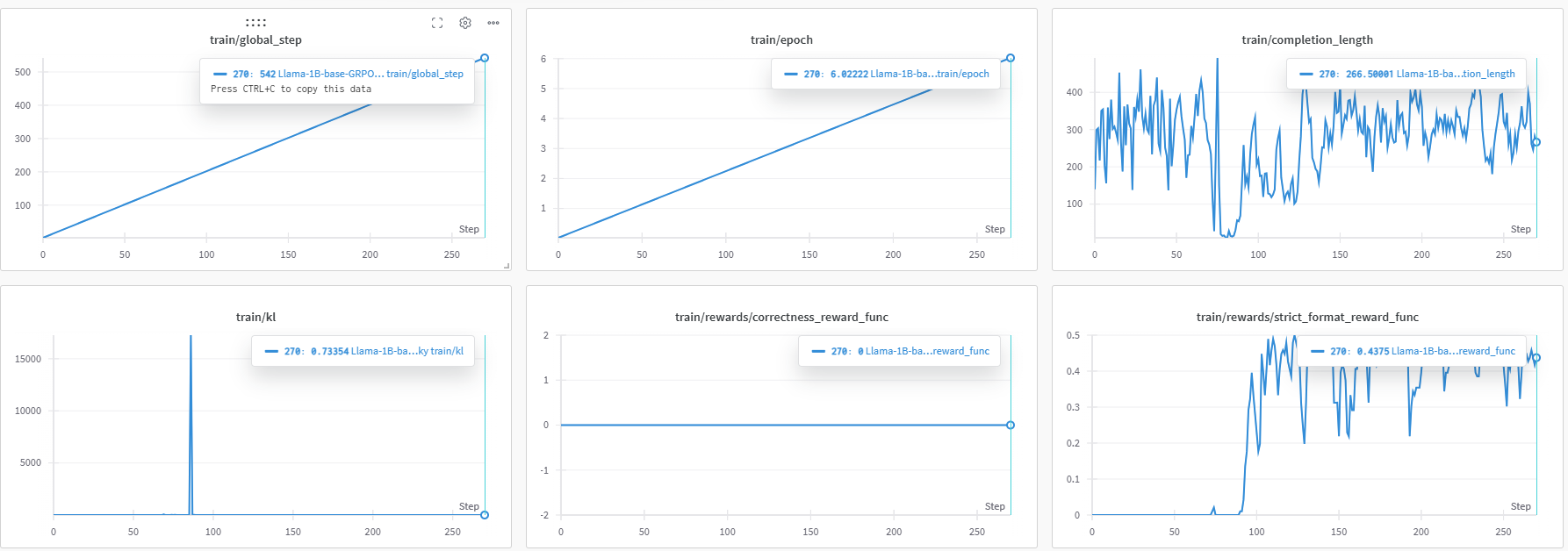The height and width of the screenshot is (551, 1568).
Task: Select the train/kl panel title
Action: (255, 318)
